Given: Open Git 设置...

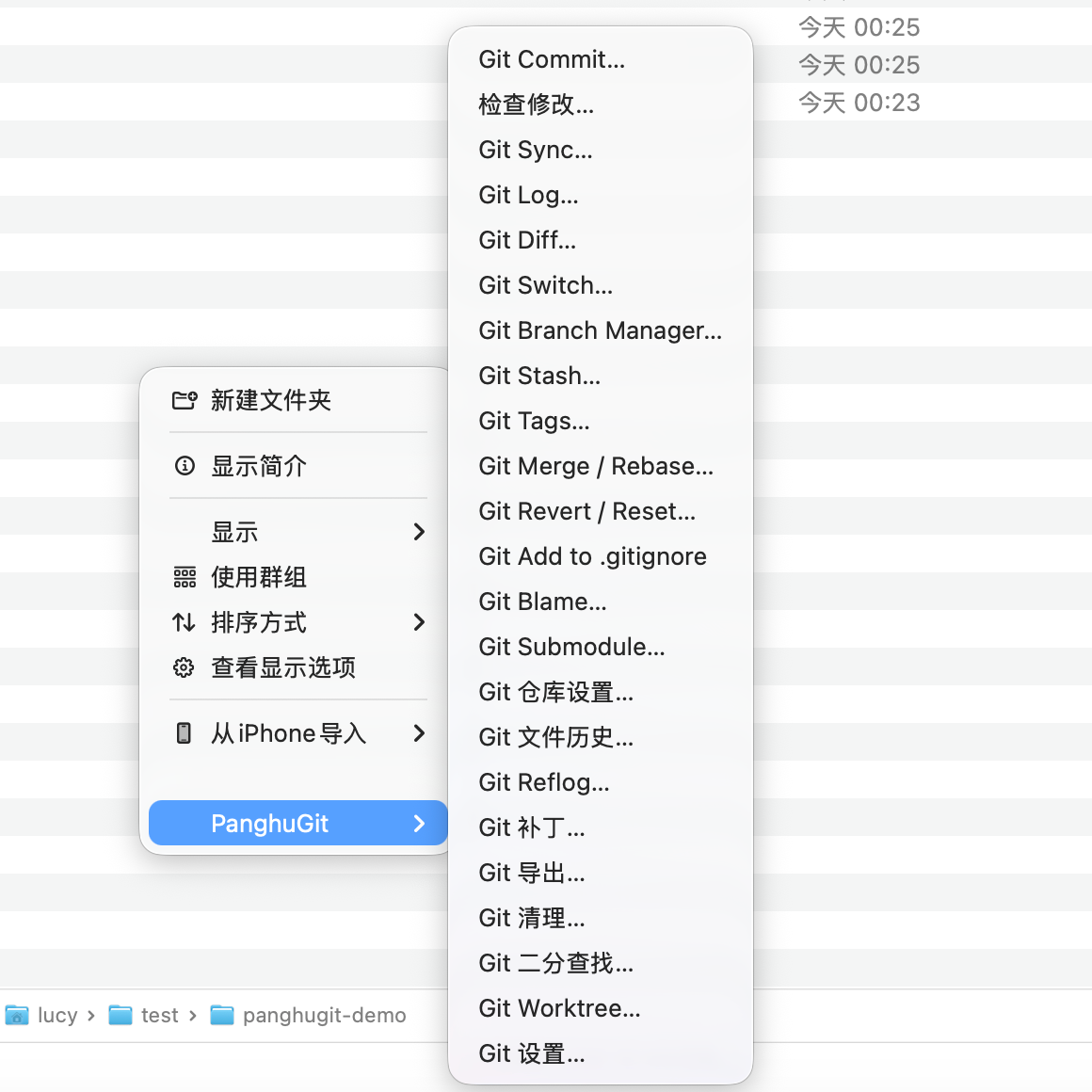Looking at the screenshot, I should 601,1053.
